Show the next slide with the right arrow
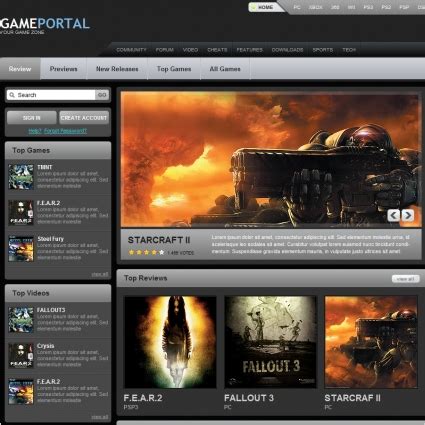 coord(408,215)
